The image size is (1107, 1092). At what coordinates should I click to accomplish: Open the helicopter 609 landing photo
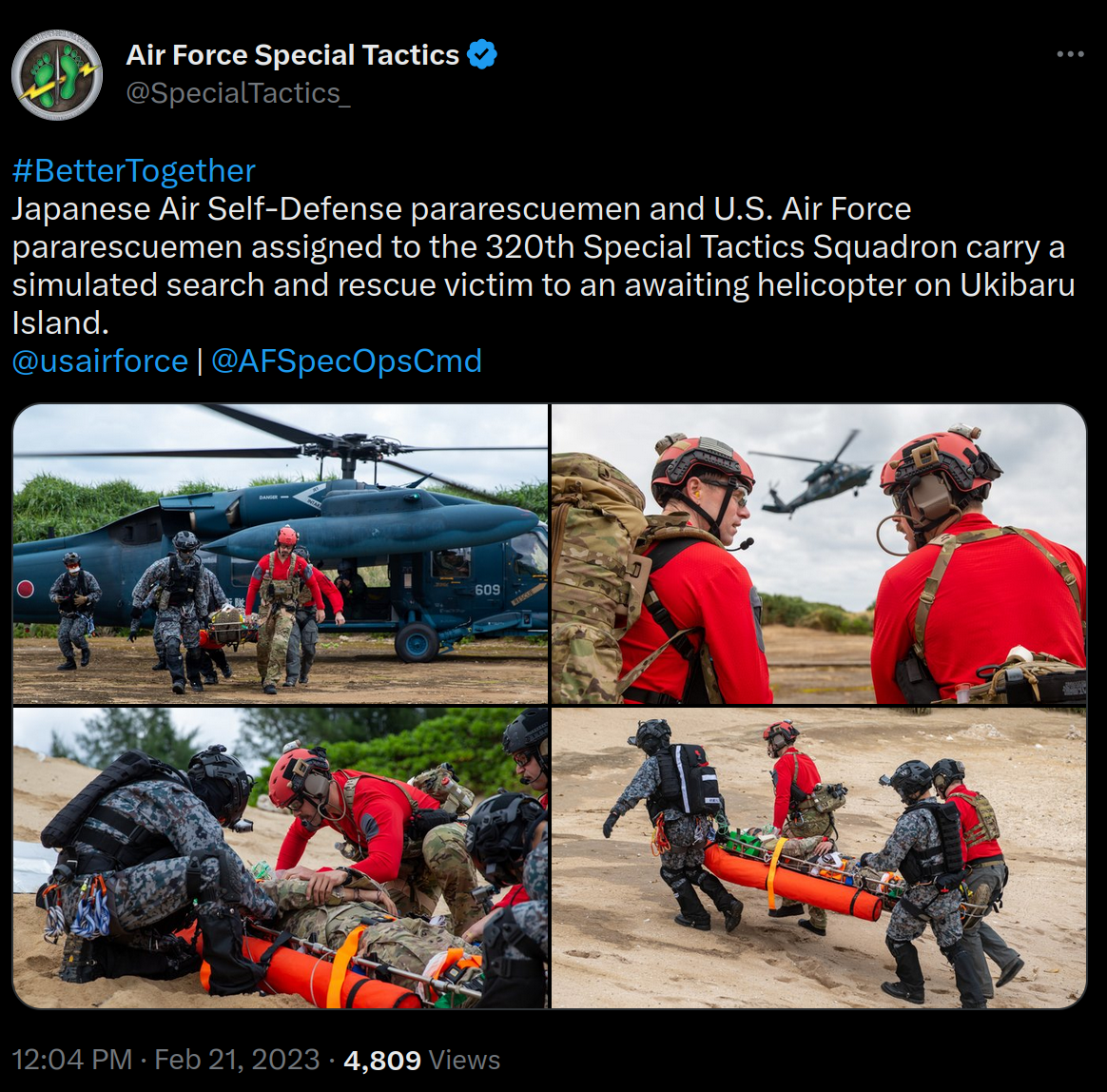281,554
